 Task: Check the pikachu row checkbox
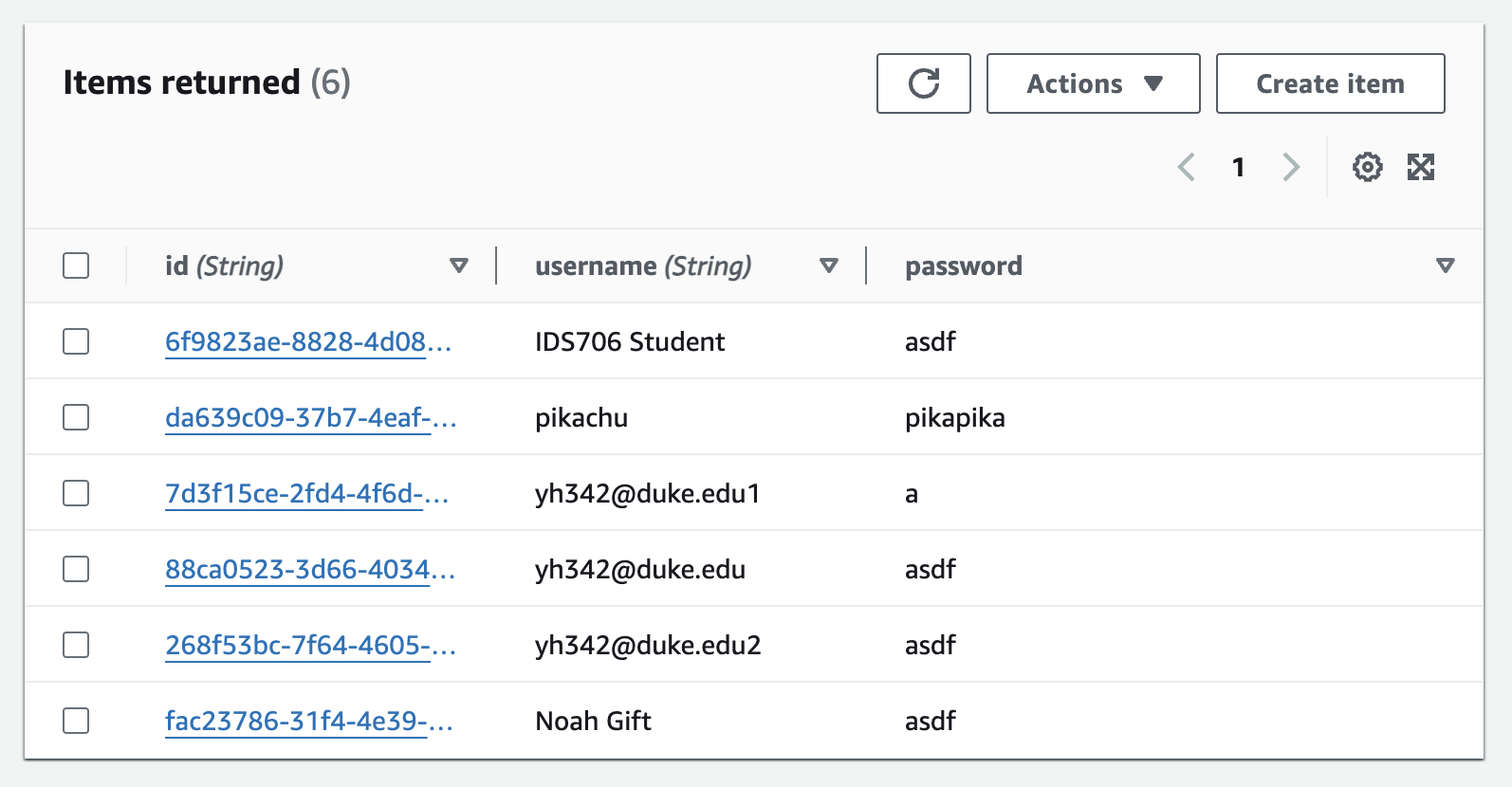(76, 417)
